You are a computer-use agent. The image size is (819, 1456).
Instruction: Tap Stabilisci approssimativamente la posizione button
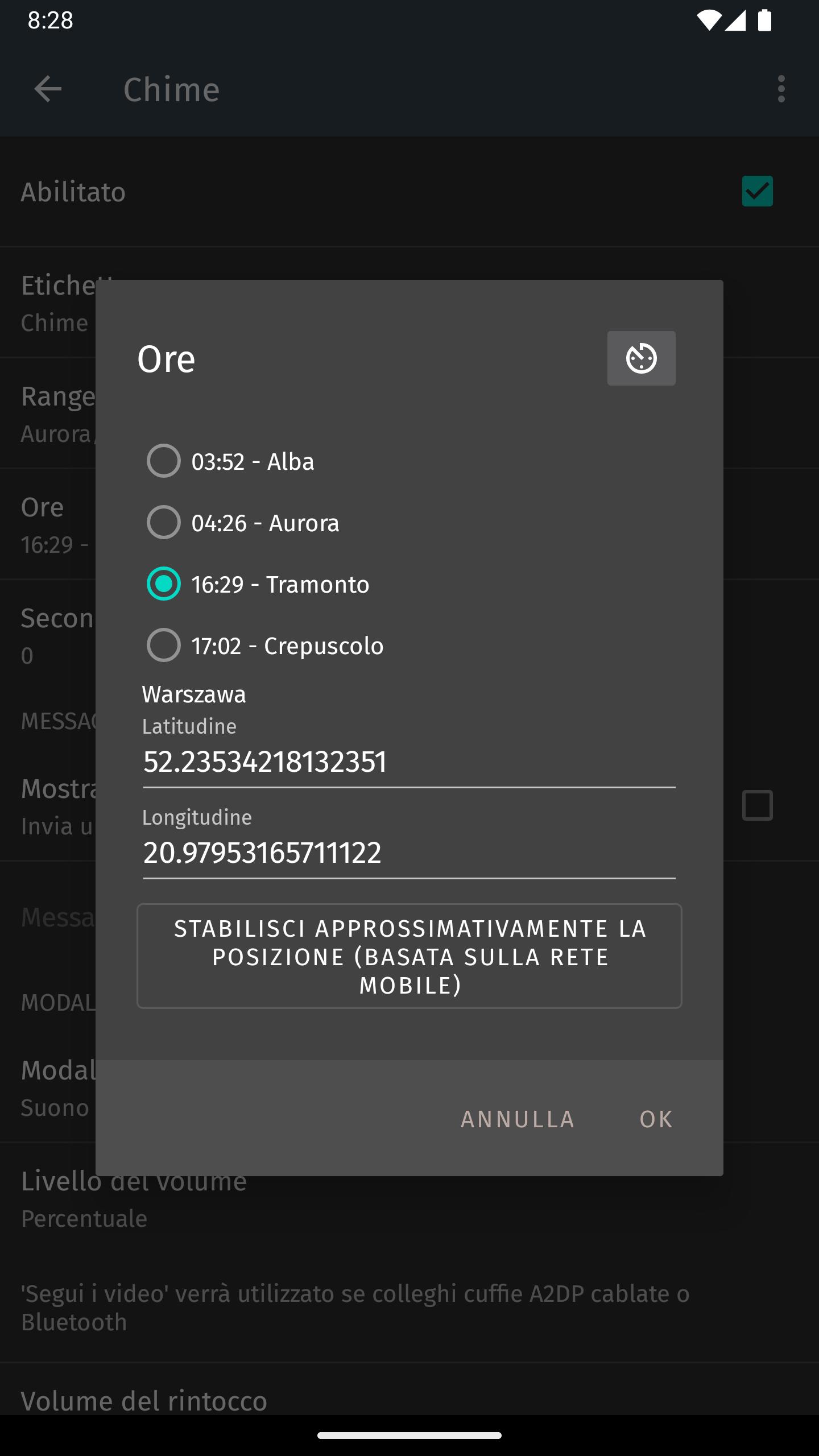[x=409, y=956]
